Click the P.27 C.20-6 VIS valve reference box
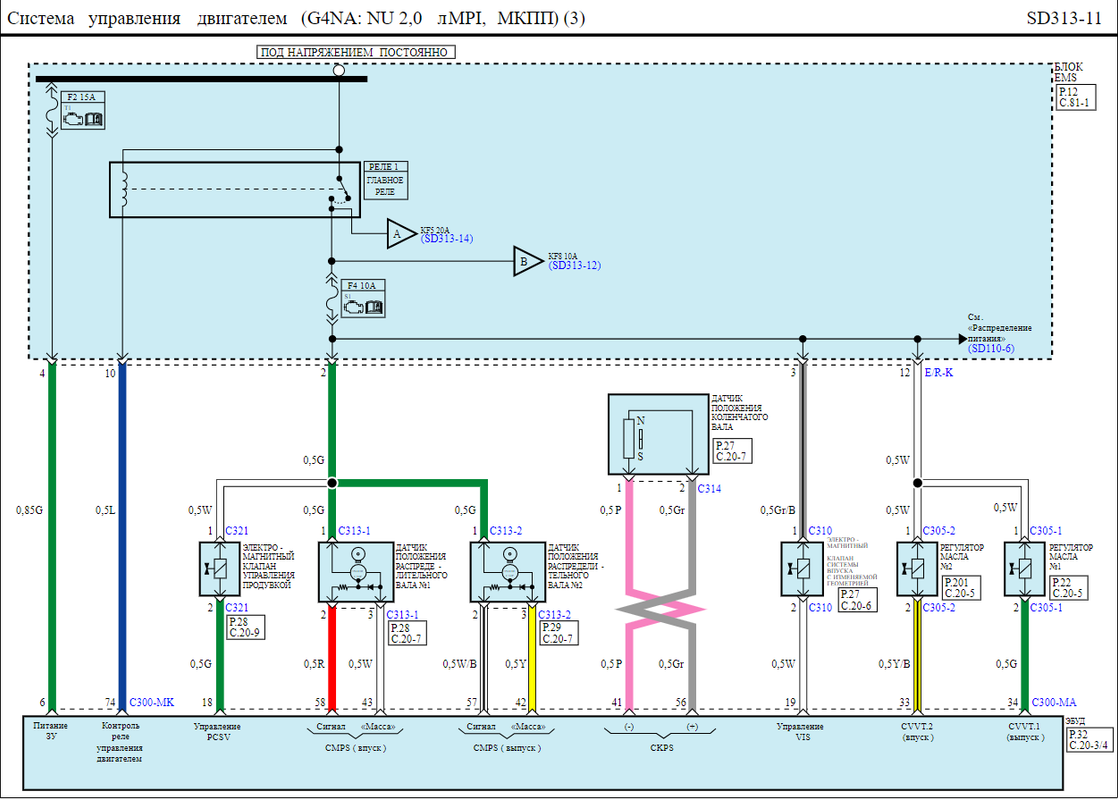The height and width of the screenshot is (800, 1118). [x=856, y=600]
